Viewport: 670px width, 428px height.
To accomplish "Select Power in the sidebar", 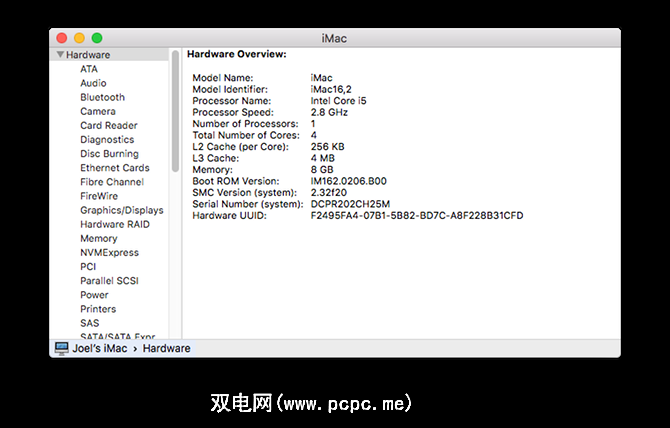I will click(x=94, y=294).
